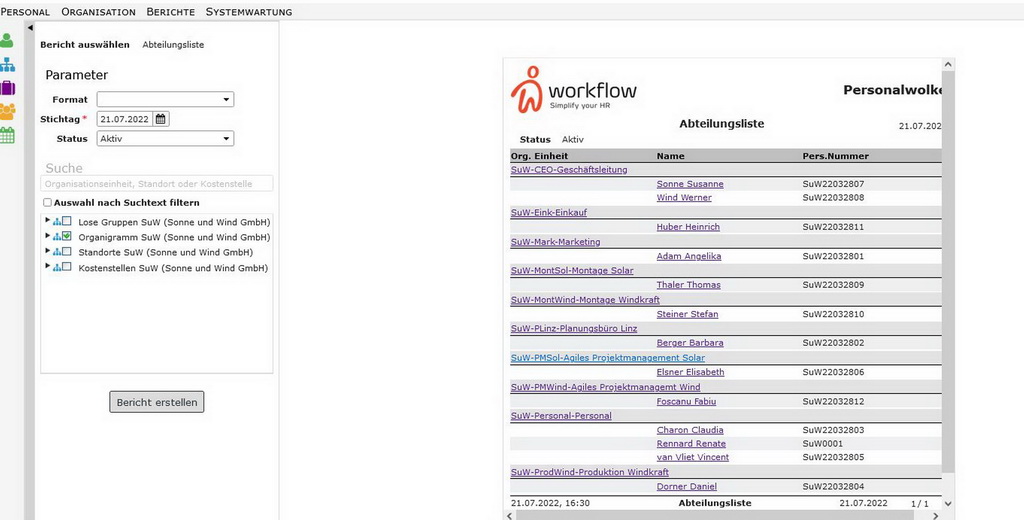Check the Standorte SuW checkbox
Image resolution: width=1024 pixels, height=520 pixels.
(67, 252)
